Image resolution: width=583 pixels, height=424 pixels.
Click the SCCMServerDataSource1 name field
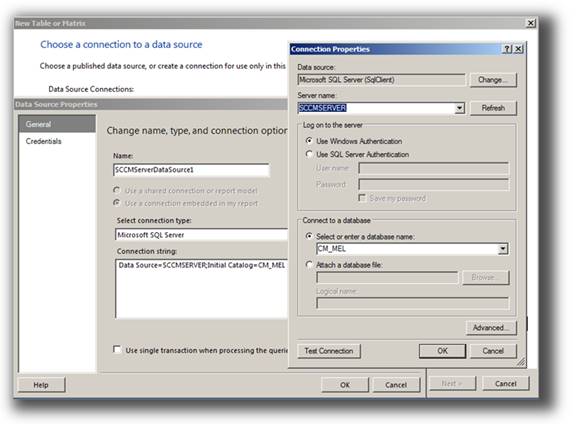(191, 170)
